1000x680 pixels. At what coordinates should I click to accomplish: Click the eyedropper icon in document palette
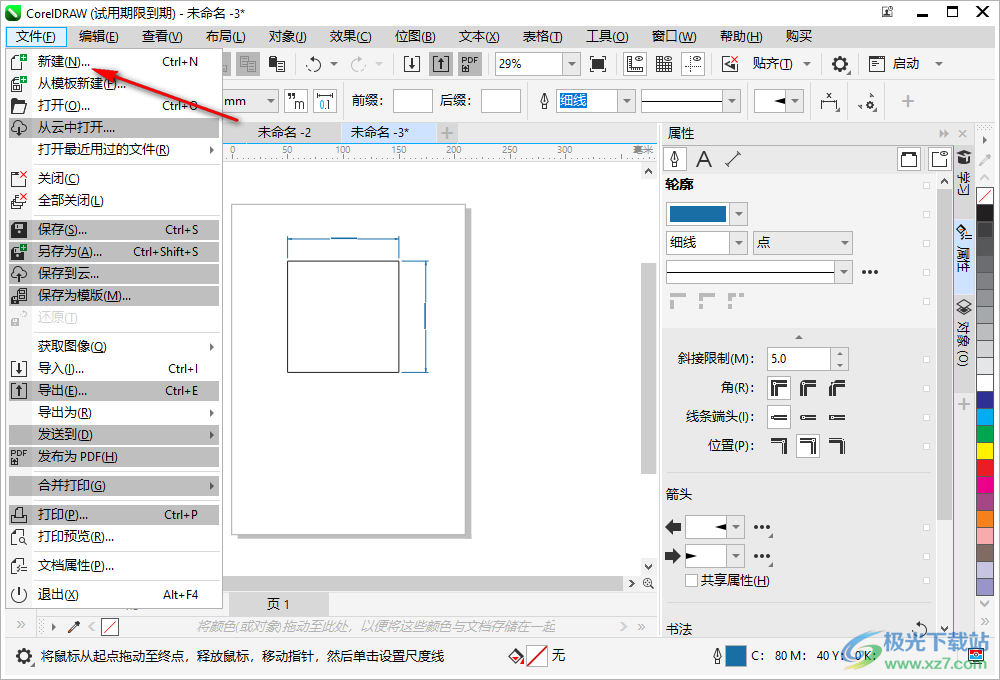coord(74,627)
